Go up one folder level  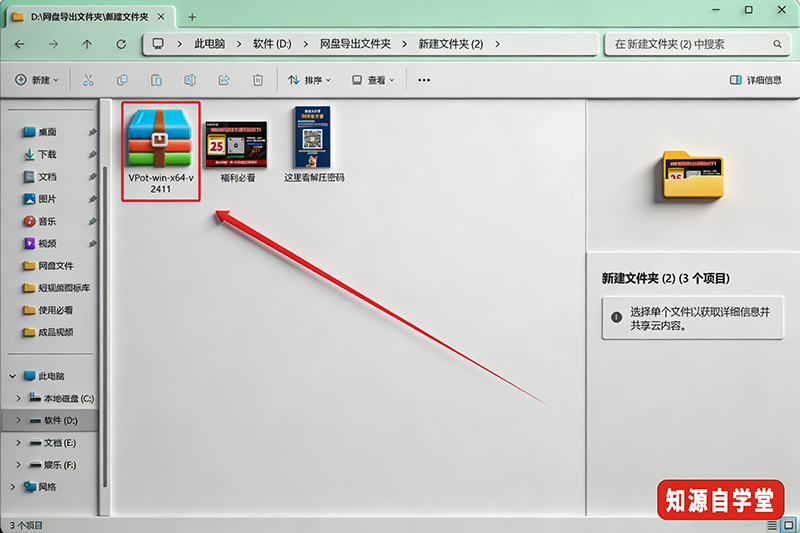87,44
